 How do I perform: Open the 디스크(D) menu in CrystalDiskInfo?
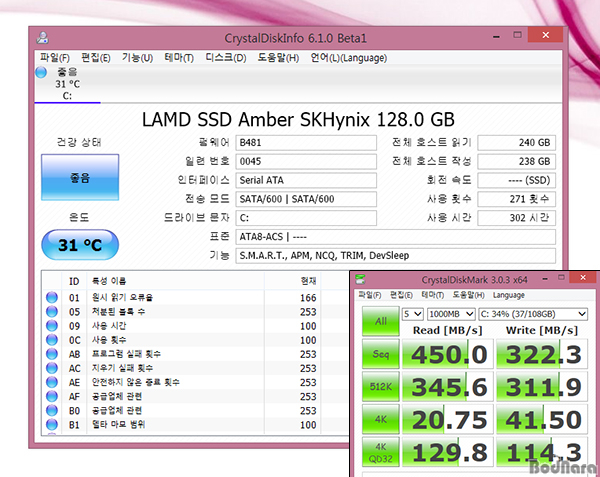tap(226, 58)
